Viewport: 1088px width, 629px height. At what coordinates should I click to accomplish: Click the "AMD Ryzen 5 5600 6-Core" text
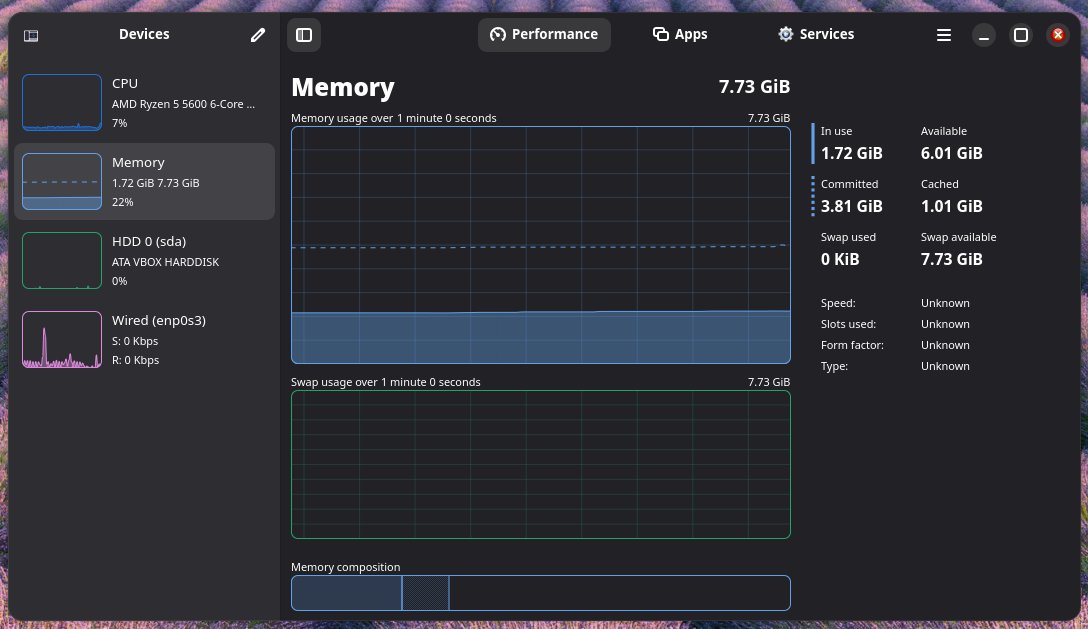183,104
